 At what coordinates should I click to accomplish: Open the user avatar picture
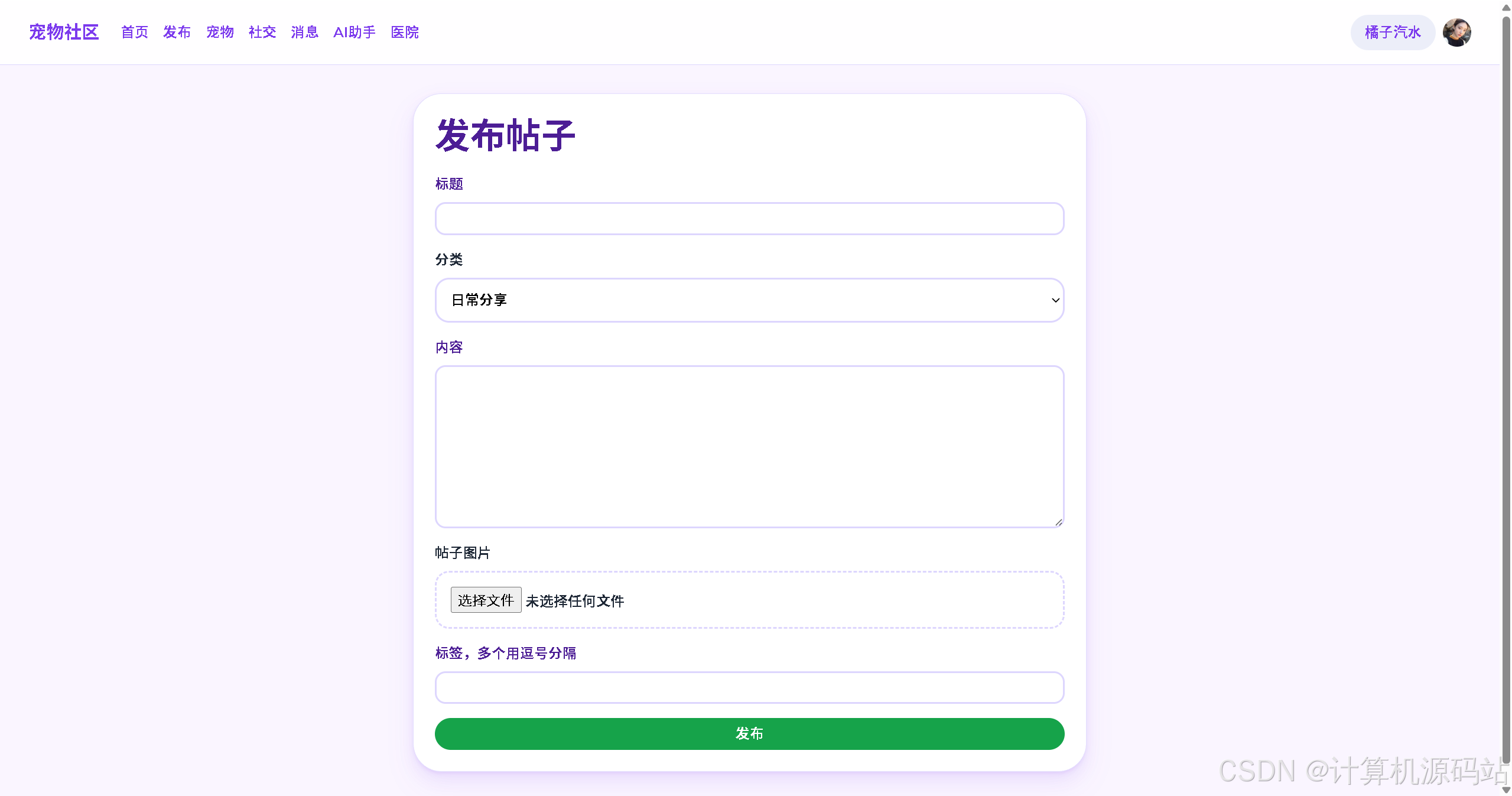(x=1457, y=33)
